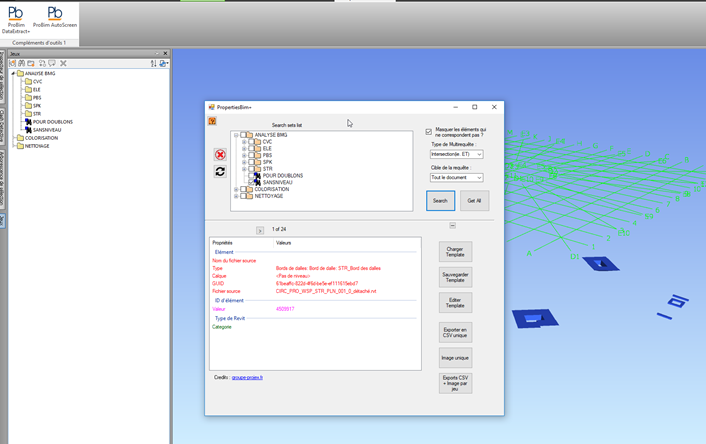The image size is (706, 444).
Task: Collapse ANALYSE BMG in Jeux panel
Action: coord(13,73)
